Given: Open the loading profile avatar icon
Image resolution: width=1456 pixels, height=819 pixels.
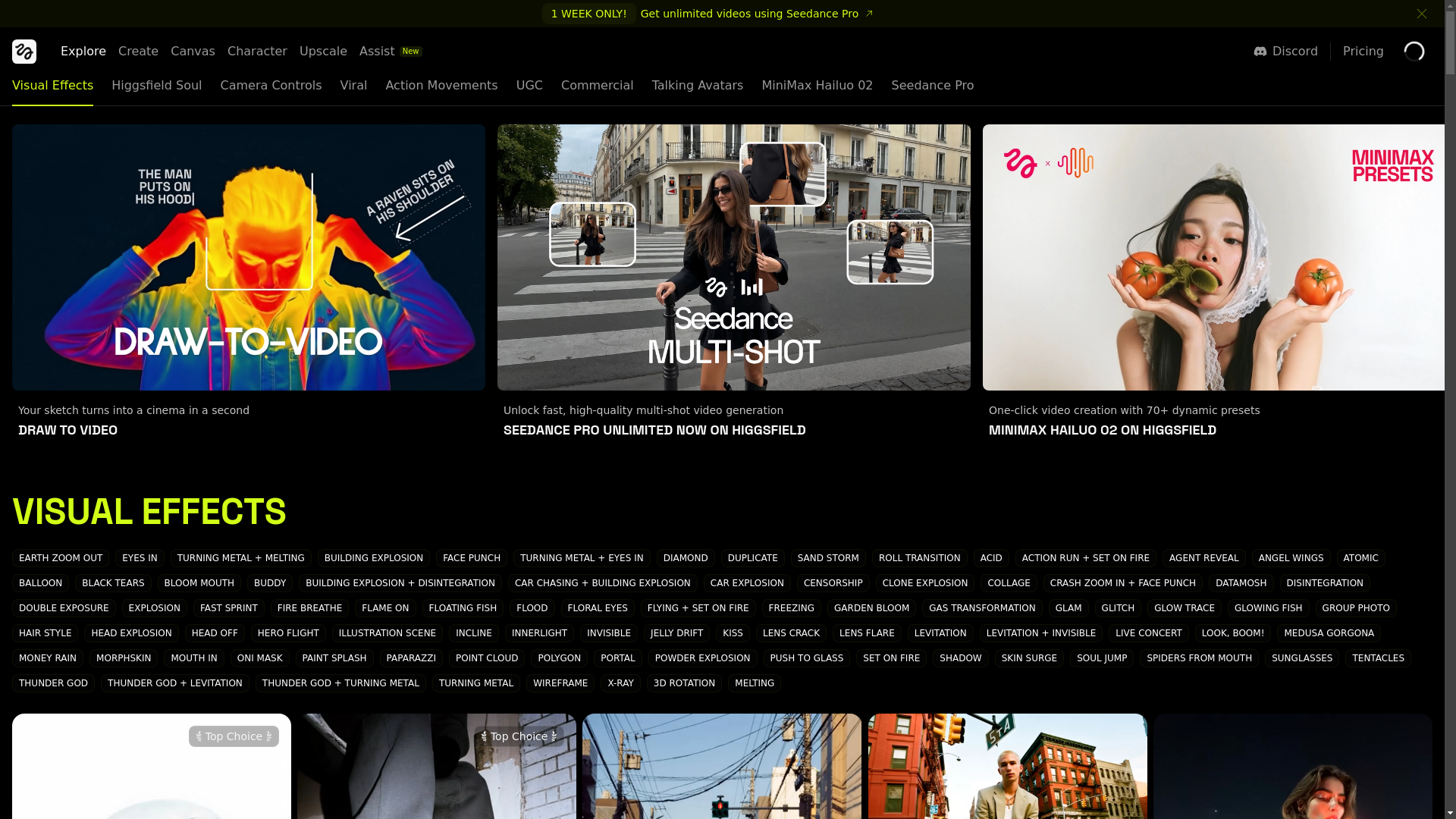Looking at the screenshot, I should pos(1414,52).
